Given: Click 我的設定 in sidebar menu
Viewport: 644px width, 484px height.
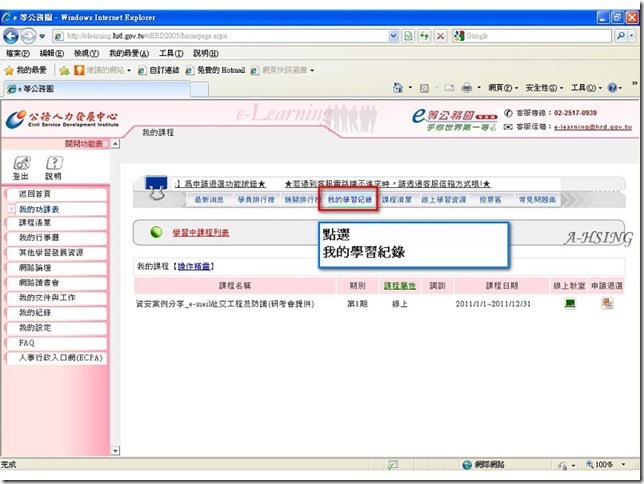Looking at the screenshot, I should 57,328.
